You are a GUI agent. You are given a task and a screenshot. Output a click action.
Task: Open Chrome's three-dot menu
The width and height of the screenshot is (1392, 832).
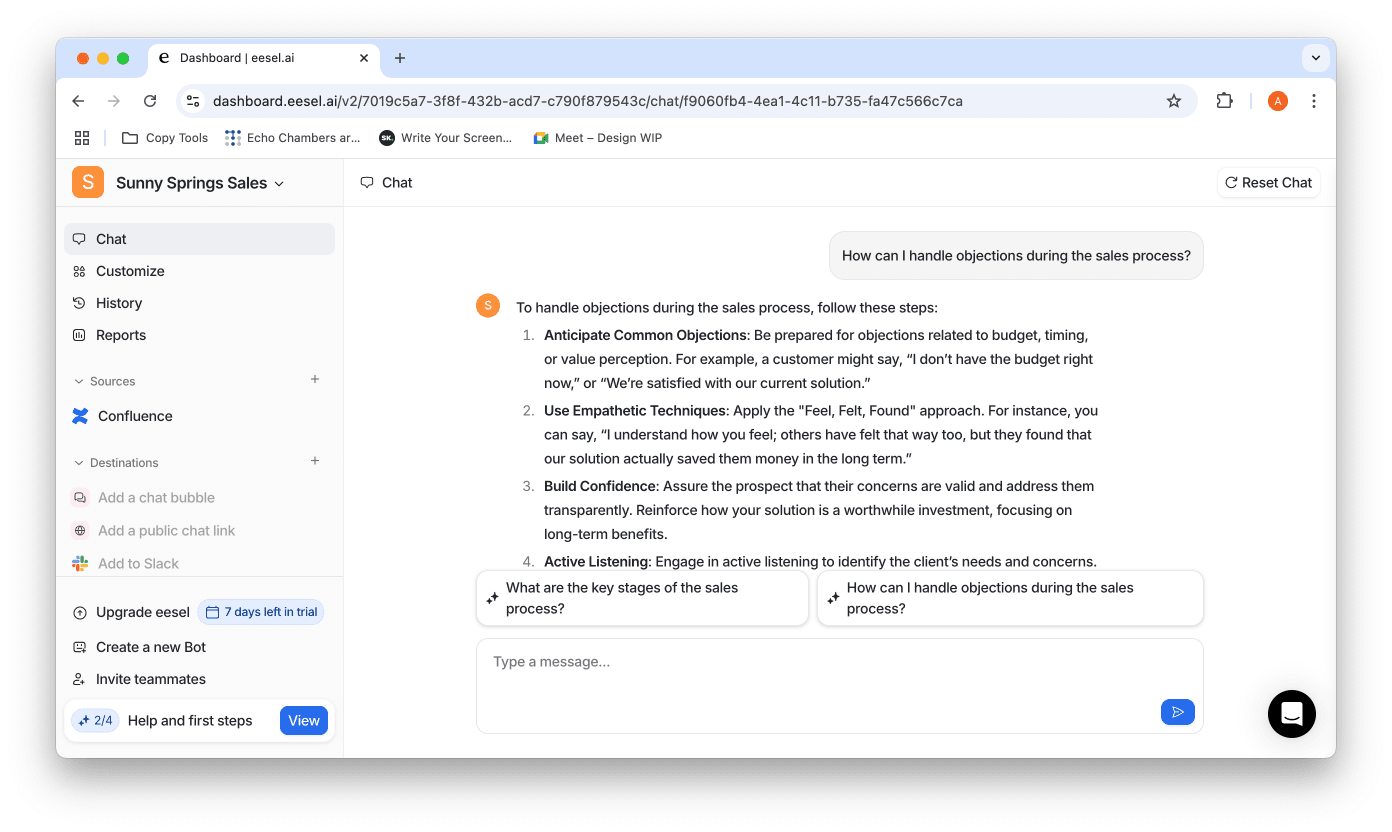pyautogui.click(x=1314, y=101)
